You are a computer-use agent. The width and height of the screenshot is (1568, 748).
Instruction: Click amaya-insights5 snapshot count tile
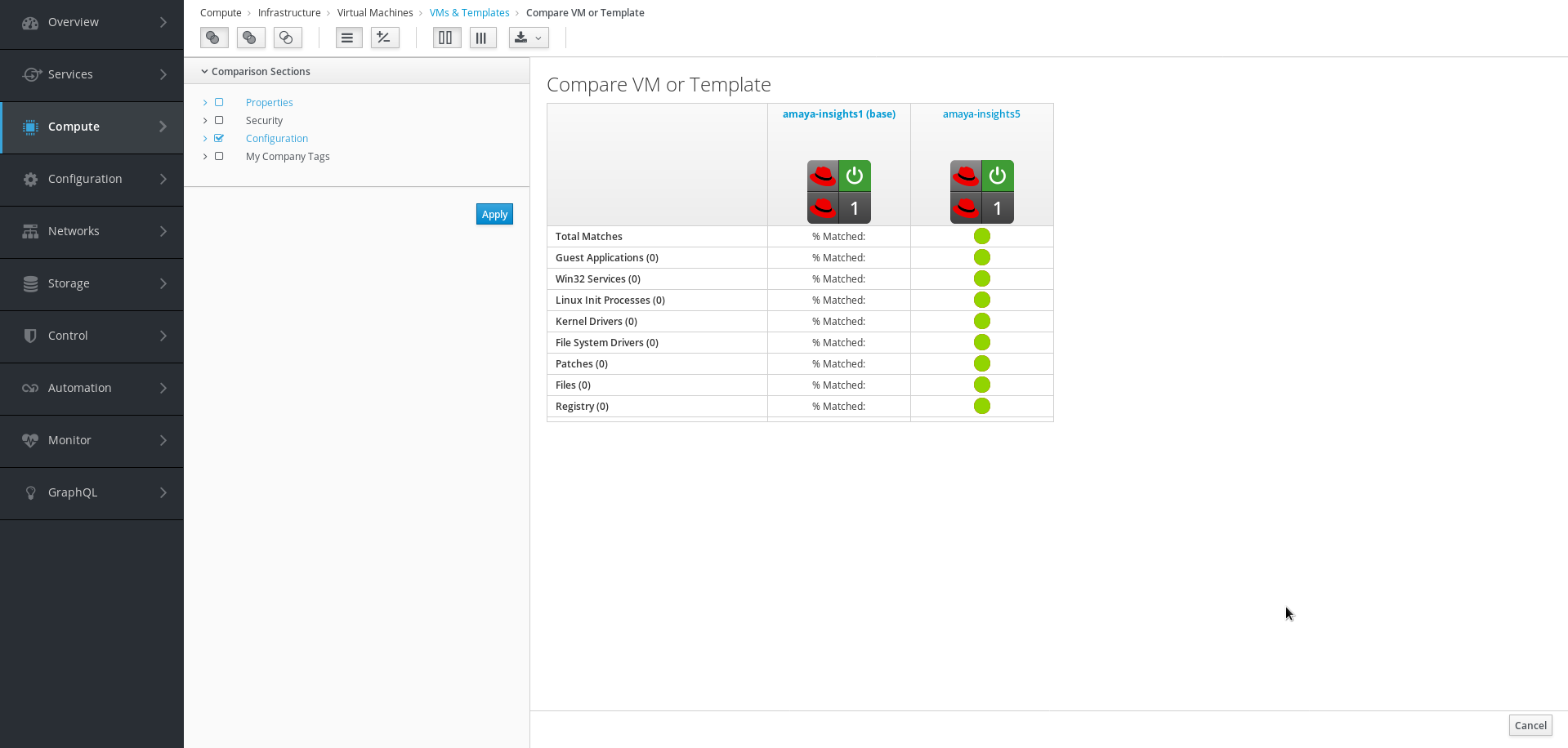tap(998, 208)
